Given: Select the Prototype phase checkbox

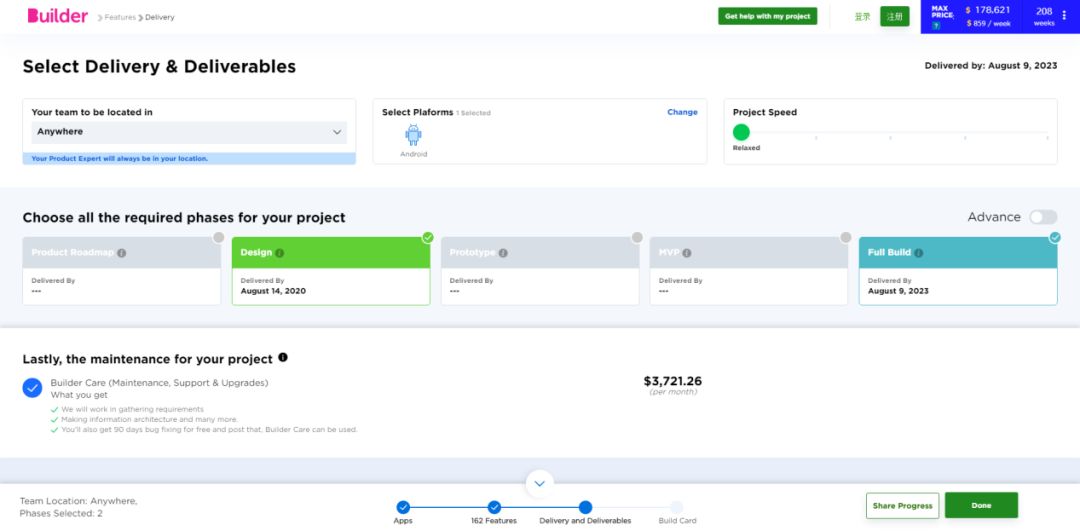Looking at the screenshot, I should click(x=637, y=238).
